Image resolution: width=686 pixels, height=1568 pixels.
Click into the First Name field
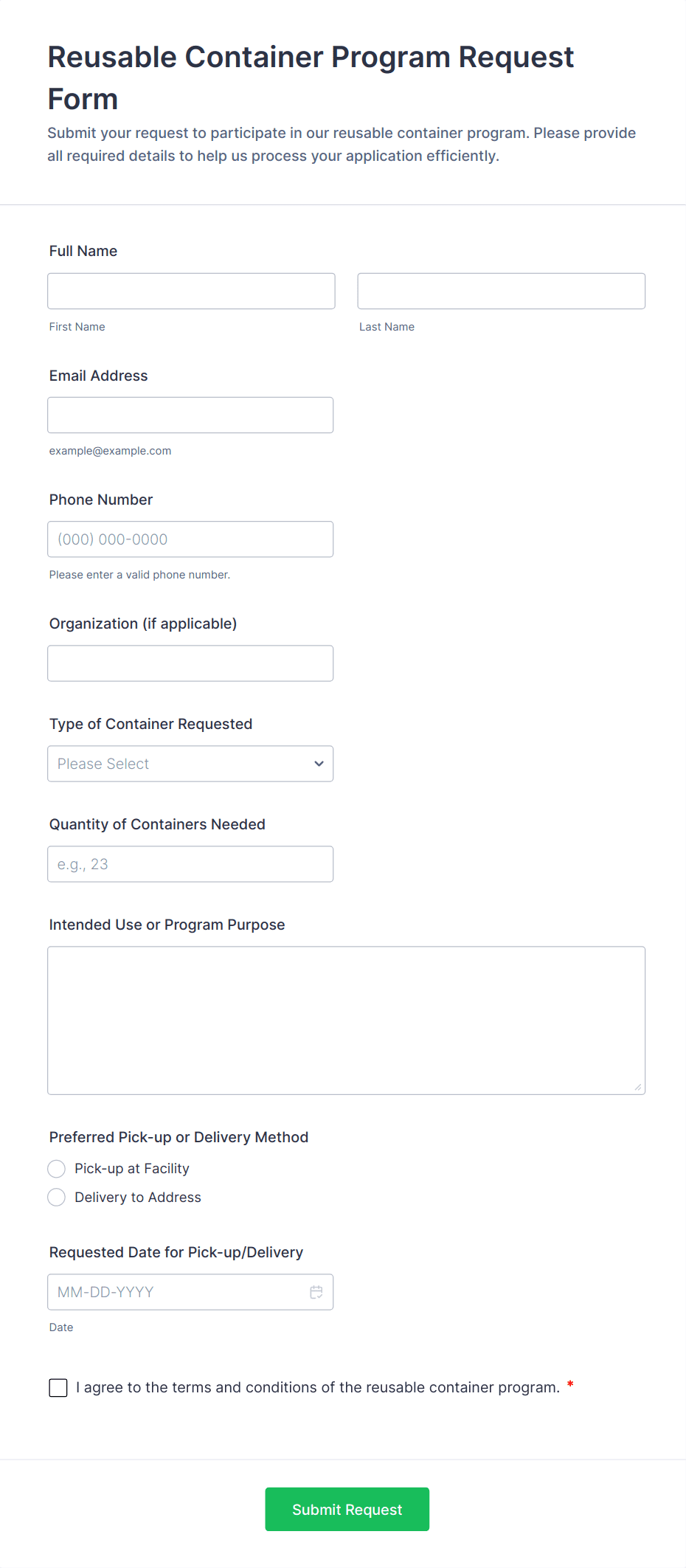coord(190,291)
